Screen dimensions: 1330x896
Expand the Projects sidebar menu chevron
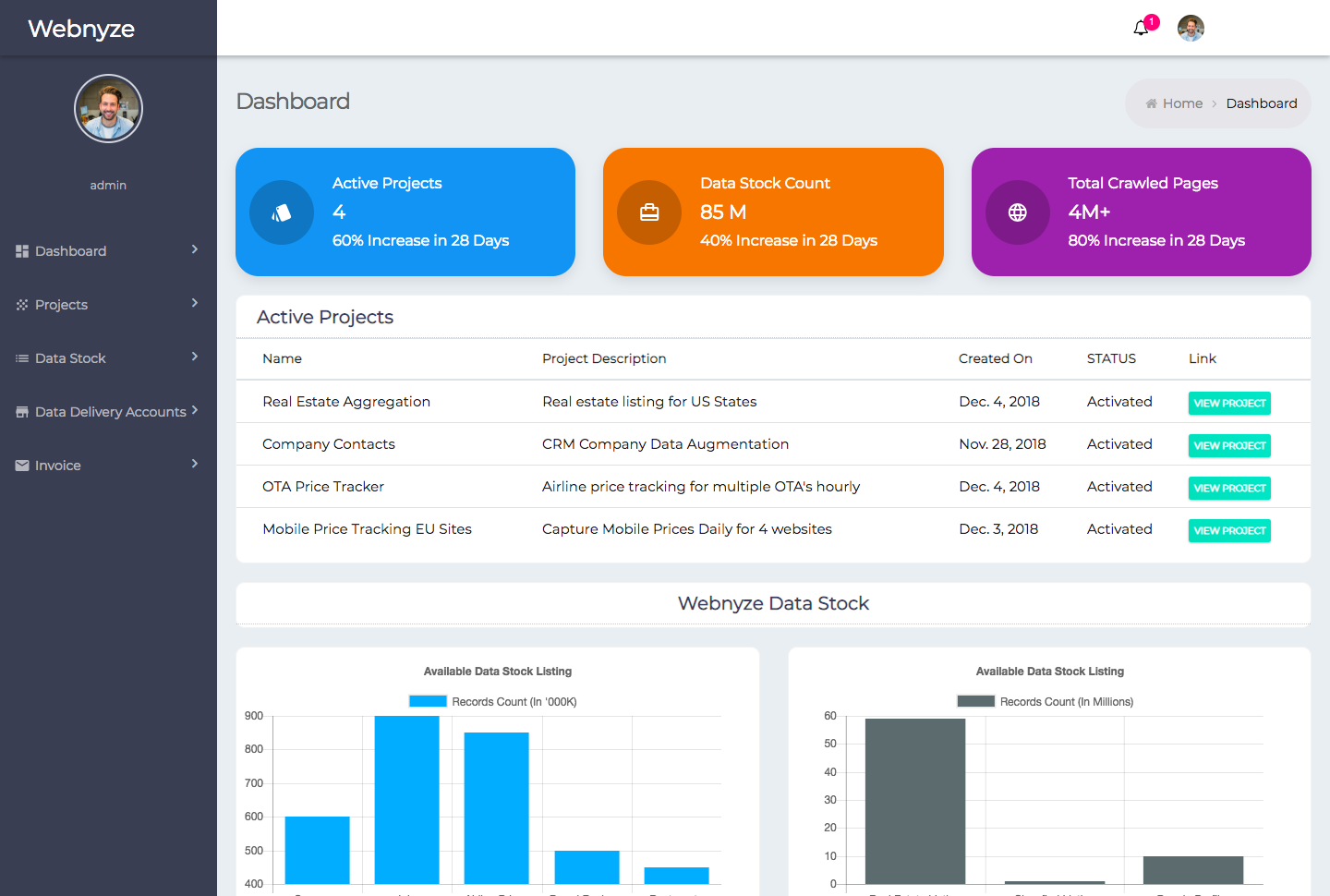point(194,304)
